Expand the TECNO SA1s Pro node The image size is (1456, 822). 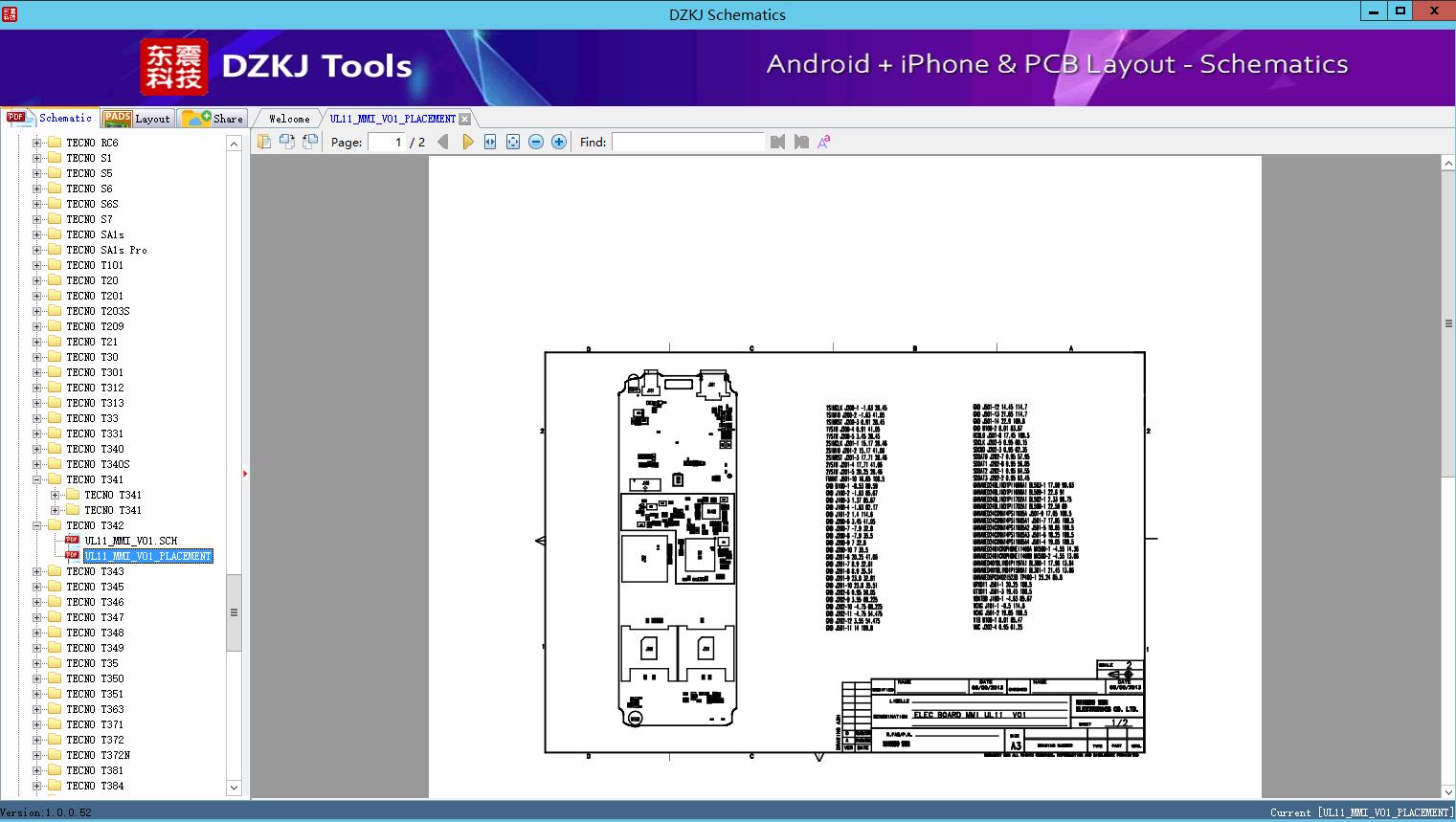pos(36,250)
